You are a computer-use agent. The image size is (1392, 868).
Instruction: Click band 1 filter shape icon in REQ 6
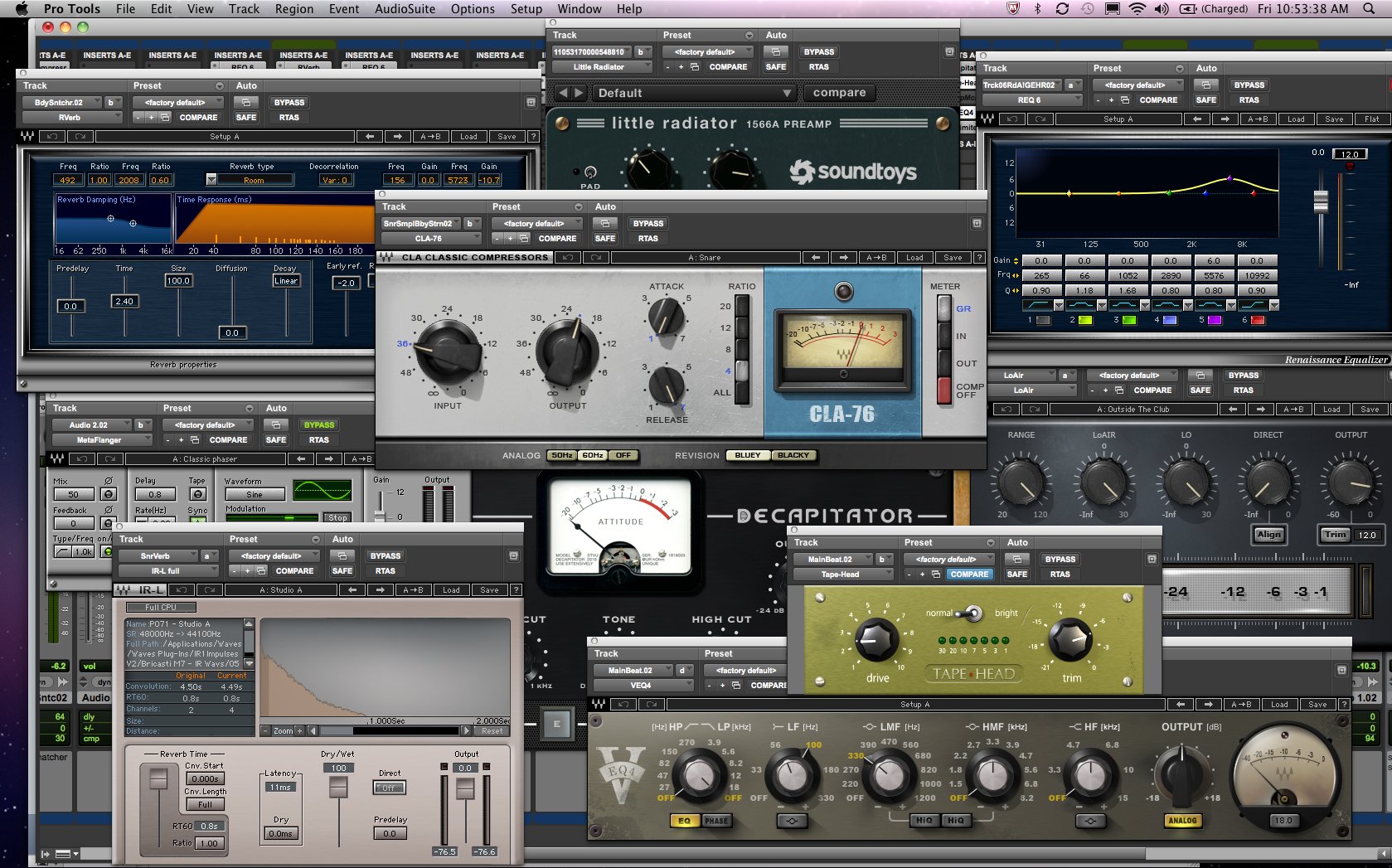pyautogui.click(x=1037, y=304)
